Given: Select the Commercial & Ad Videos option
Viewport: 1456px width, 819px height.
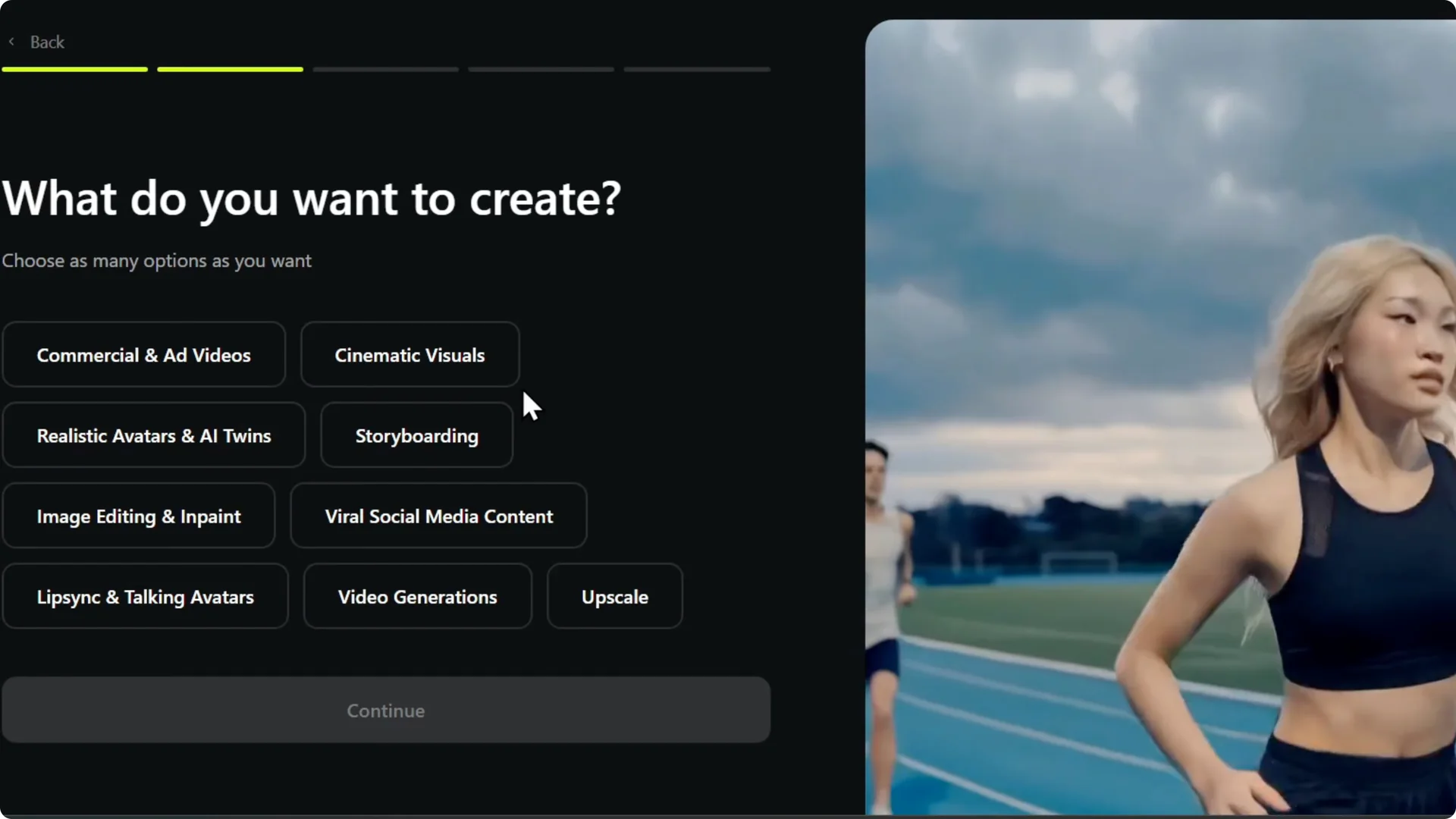Looking at the screenshot, I should 143,354.
